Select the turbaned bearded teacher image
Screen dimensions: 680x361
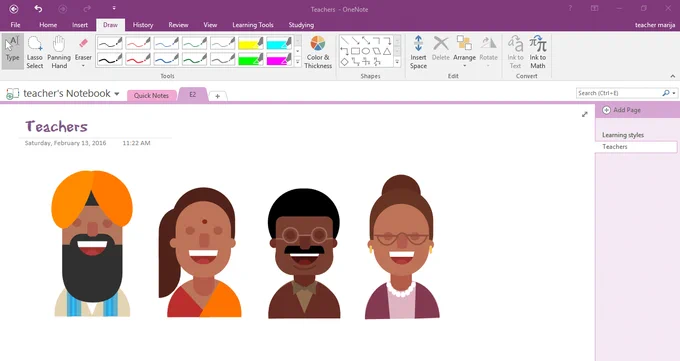click(x=92, y=243)
